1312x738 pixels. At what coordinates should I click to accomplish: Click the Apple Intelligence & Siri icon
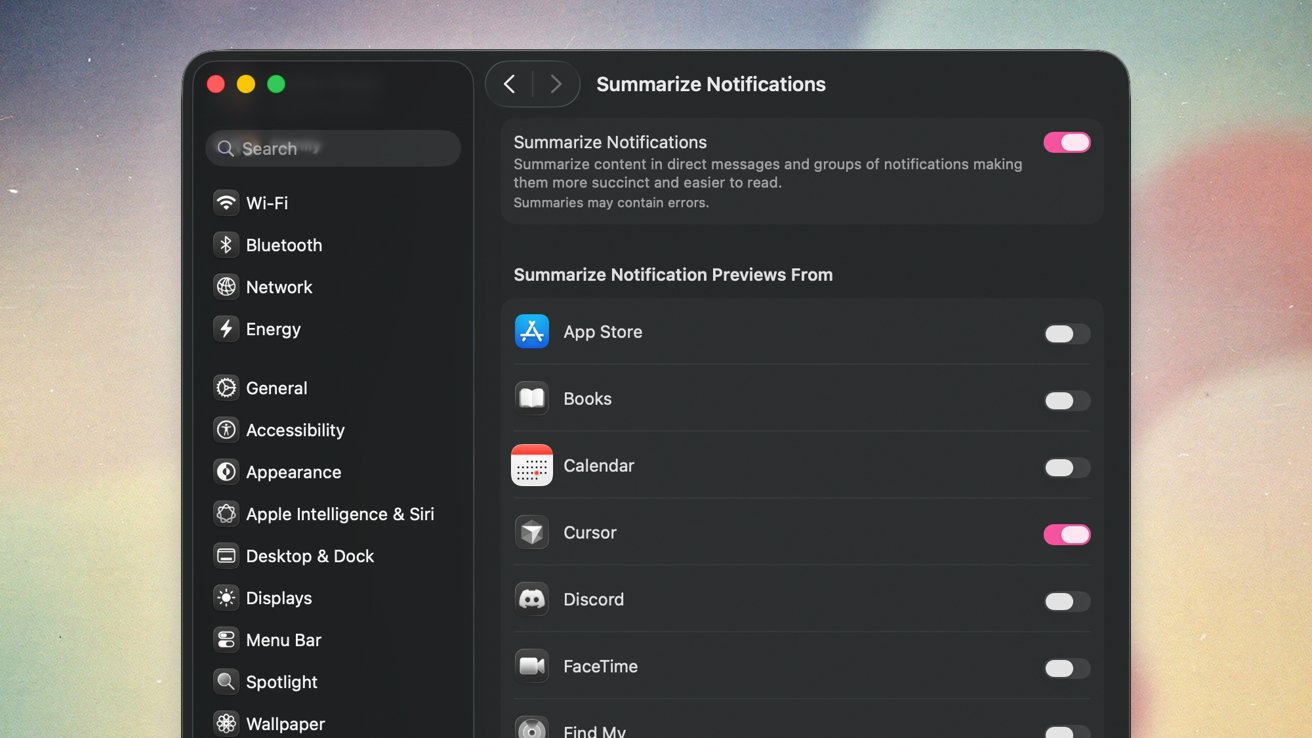226,514
